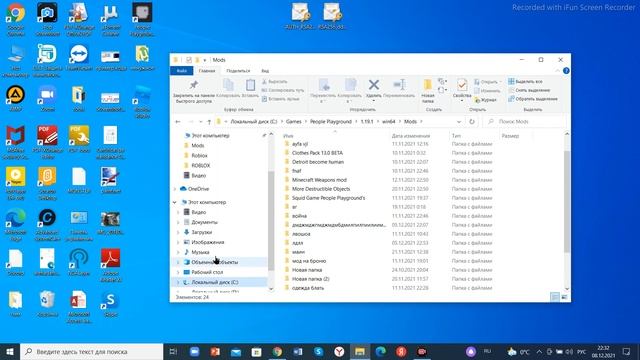Image resolution: width=640 pixels, height=360 pixels.
Task: Click Вырезать (Cut) in ribbon
Action: pos(275,82)
